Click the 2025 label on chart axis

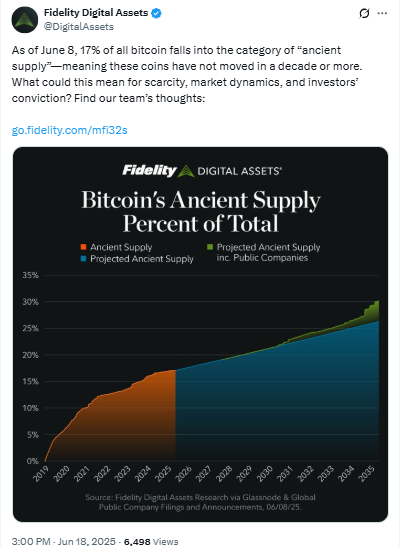click(x=163, y=473)
